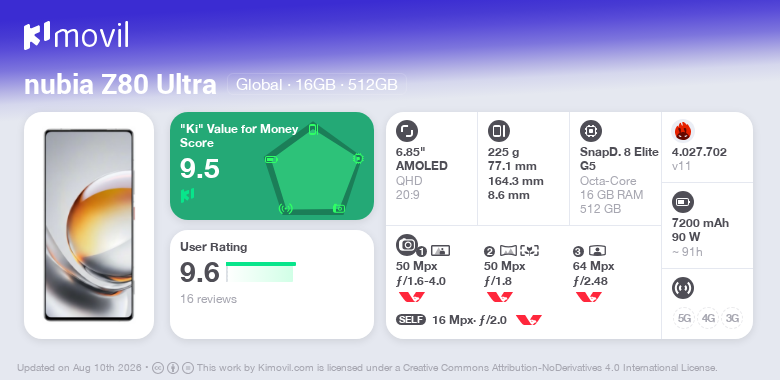Screen dimensions: 780x380
Task: Click the Global 16GB 512GB variant label
Action: 317,85
